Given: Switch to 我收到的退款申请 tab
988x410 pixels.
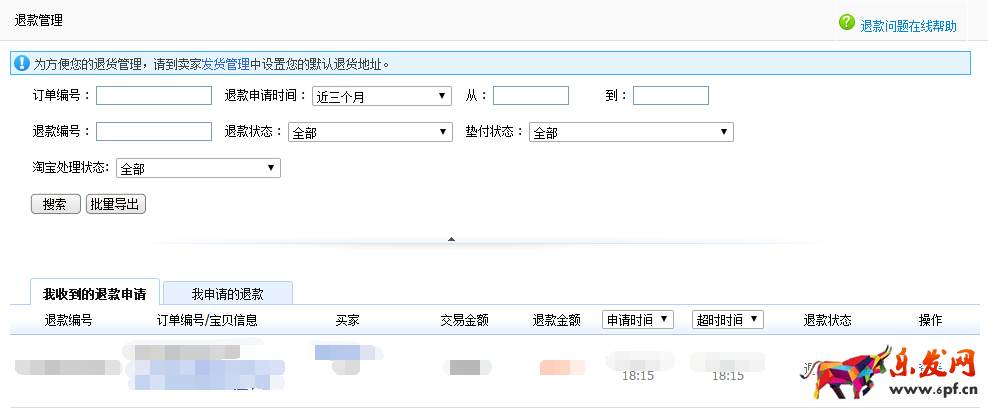Looking at the screenshot, I should click(94, 294).
